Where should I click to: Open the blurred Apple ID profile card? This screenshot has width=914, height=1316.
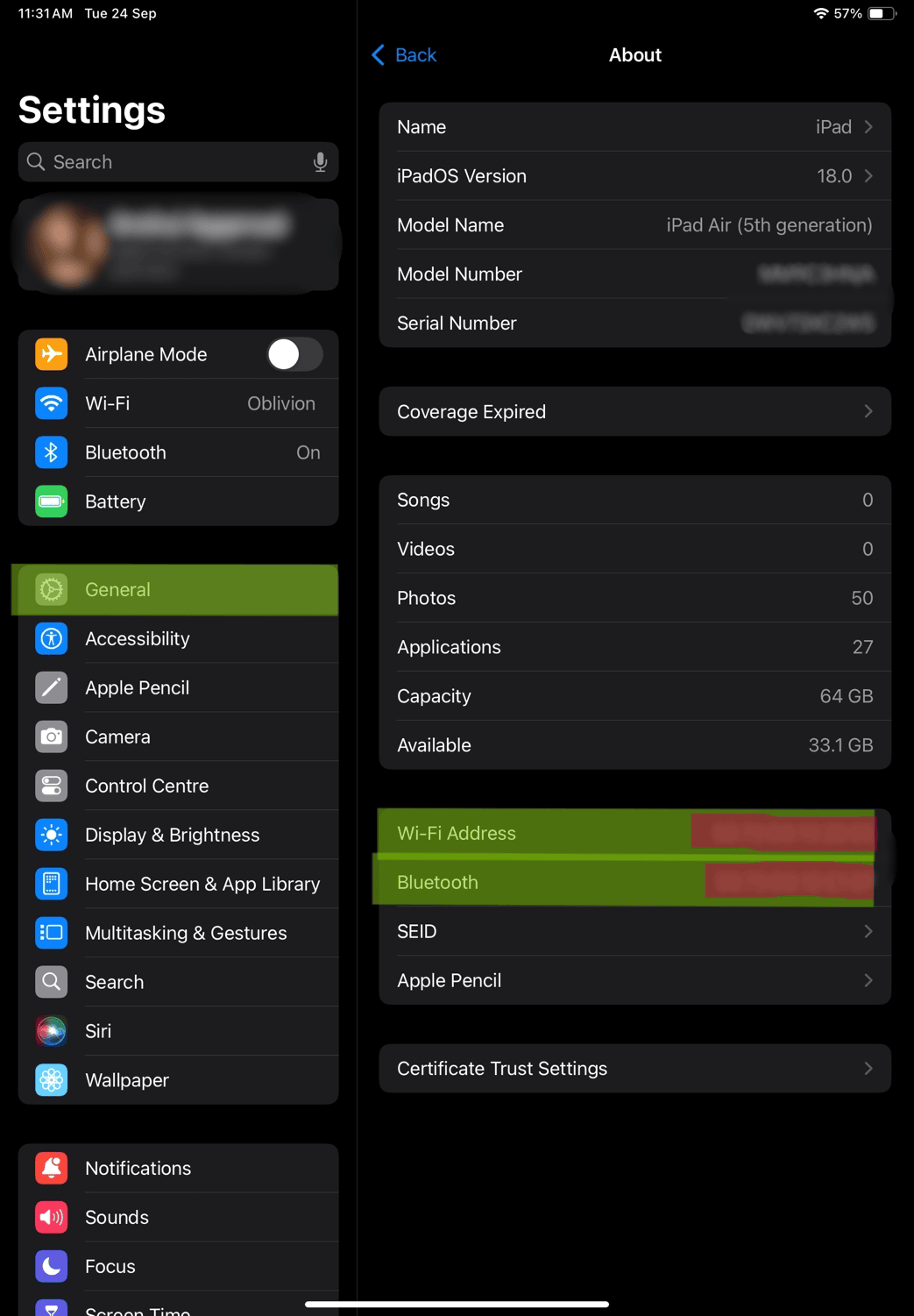click(x=178, y=244)
